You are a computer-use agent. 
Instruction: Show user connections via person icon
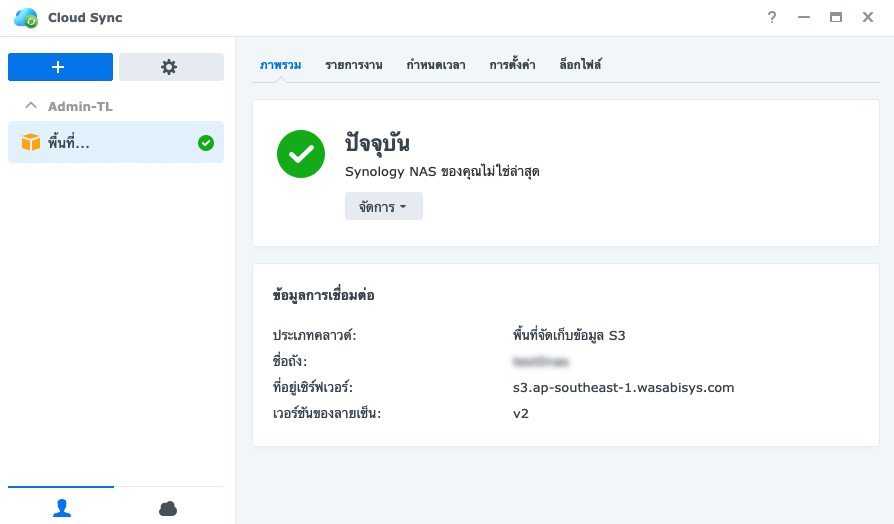coord(62,507)
